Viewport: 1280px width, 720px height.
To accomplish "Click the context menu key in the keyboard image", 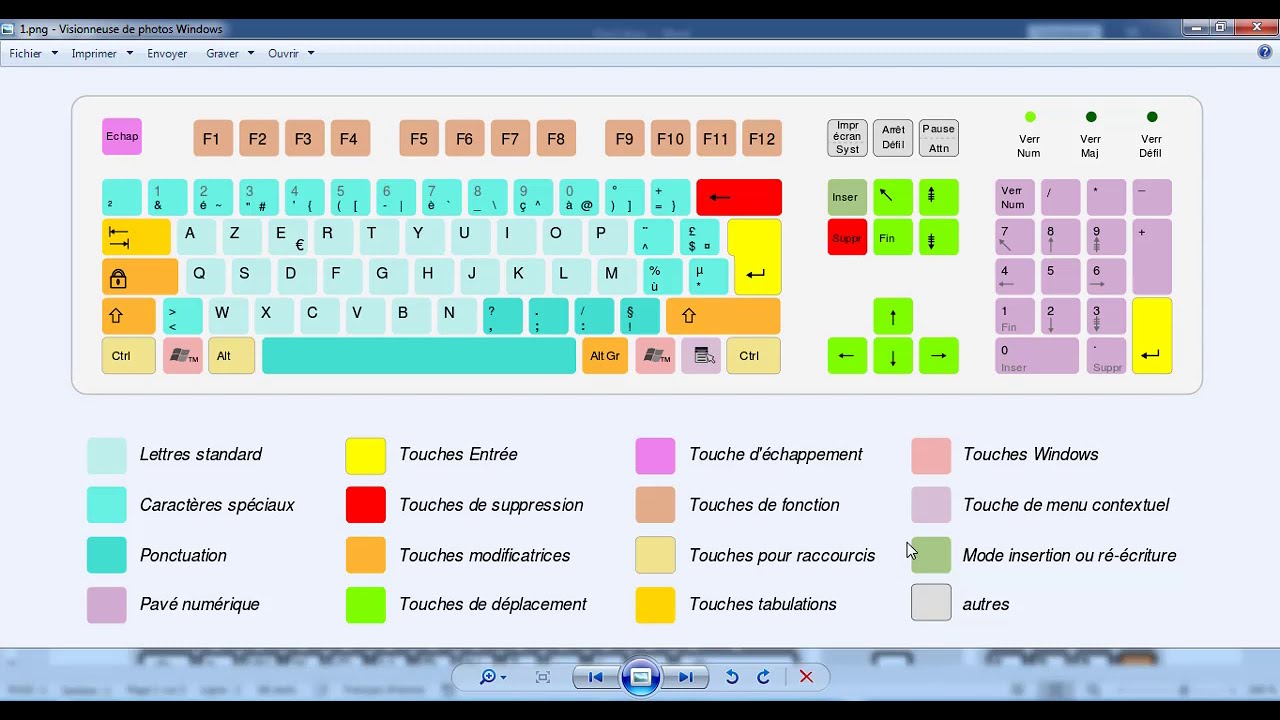I will click(x=701, y=356).
